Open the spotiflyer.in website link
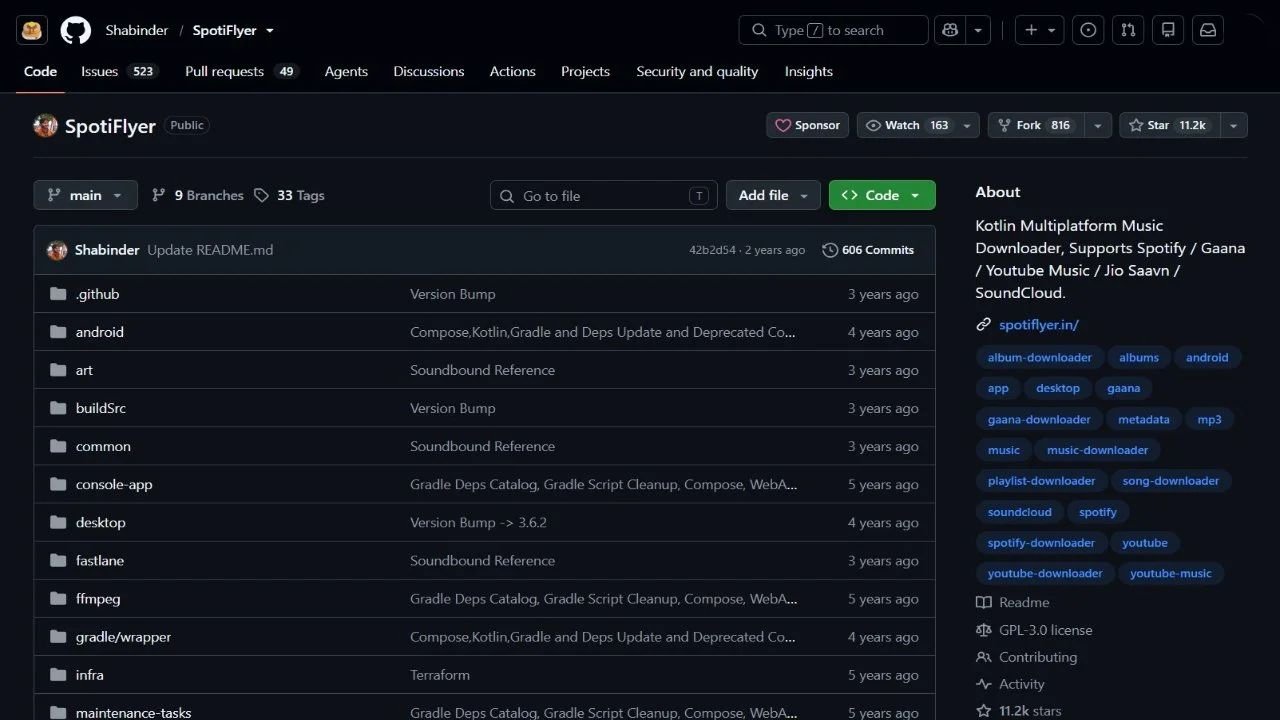1280x720 pixels. (x=1039, y=325)
